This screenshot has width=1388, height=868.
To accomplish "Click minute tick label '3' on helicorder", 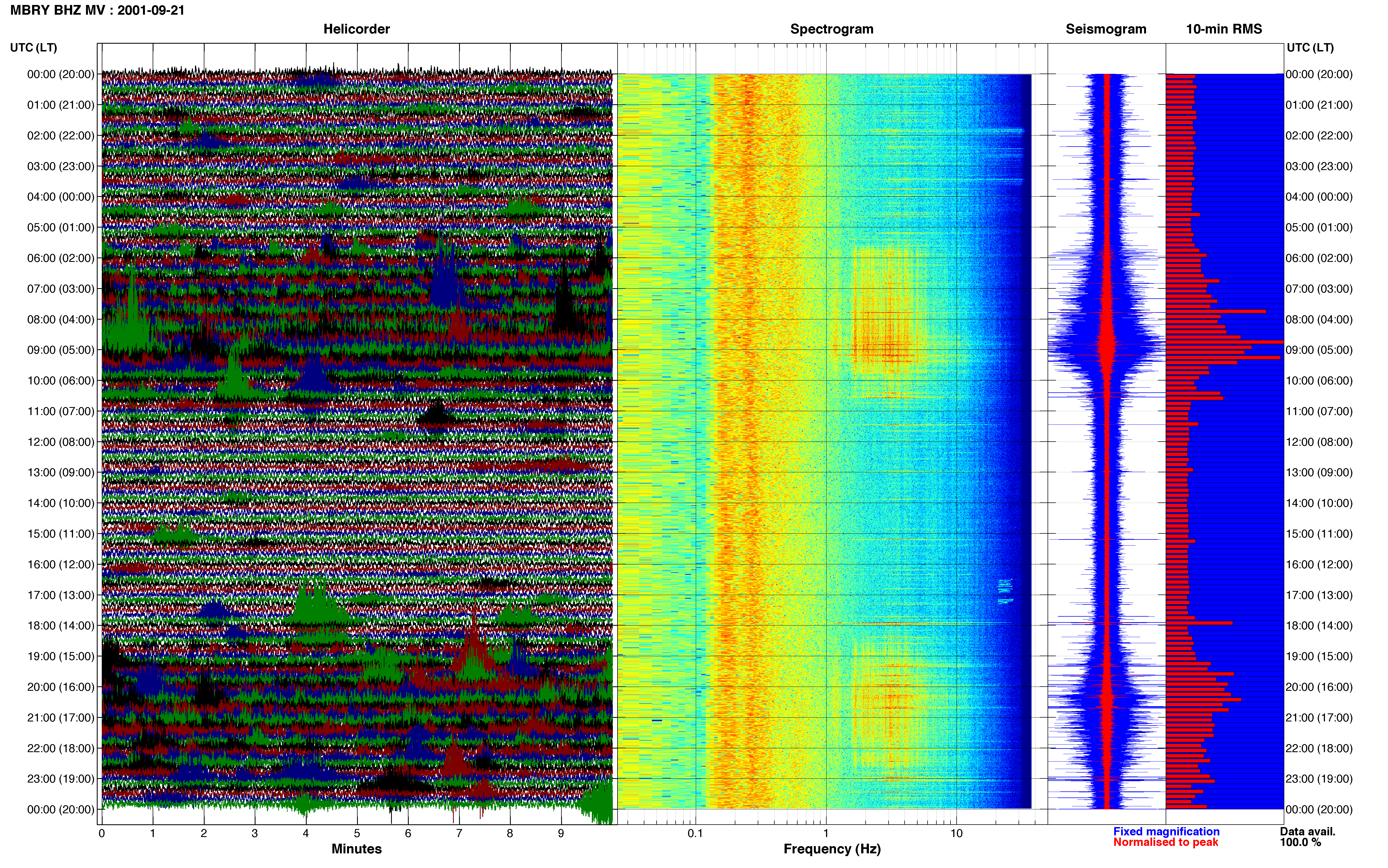I will coord(255,833).
